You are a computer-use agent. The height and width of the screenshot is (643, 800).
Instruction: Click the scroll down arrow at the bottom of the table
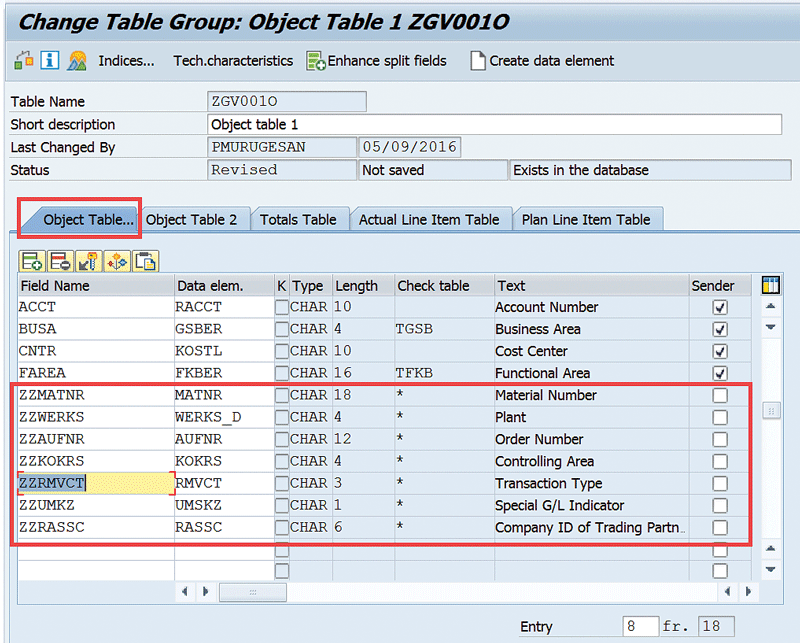(770, 569)
